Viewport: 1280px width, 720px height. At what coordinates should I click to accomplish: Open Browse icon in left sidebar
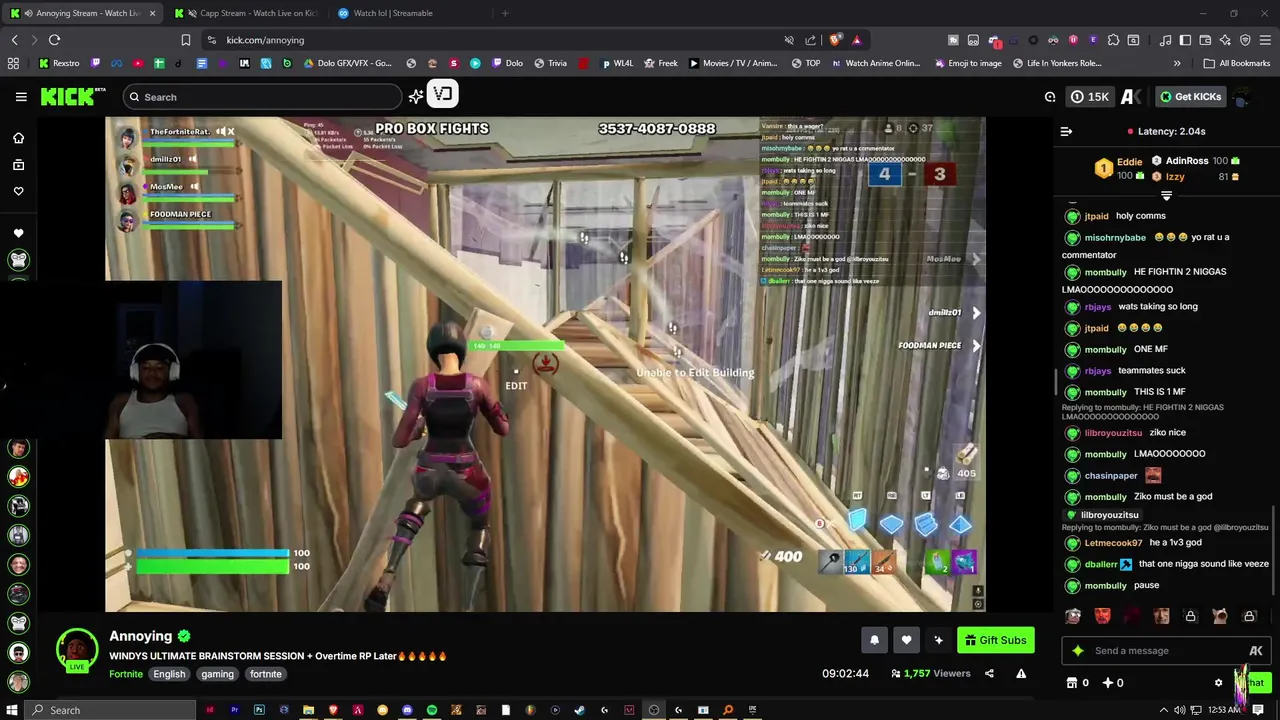tap(18, 165)
